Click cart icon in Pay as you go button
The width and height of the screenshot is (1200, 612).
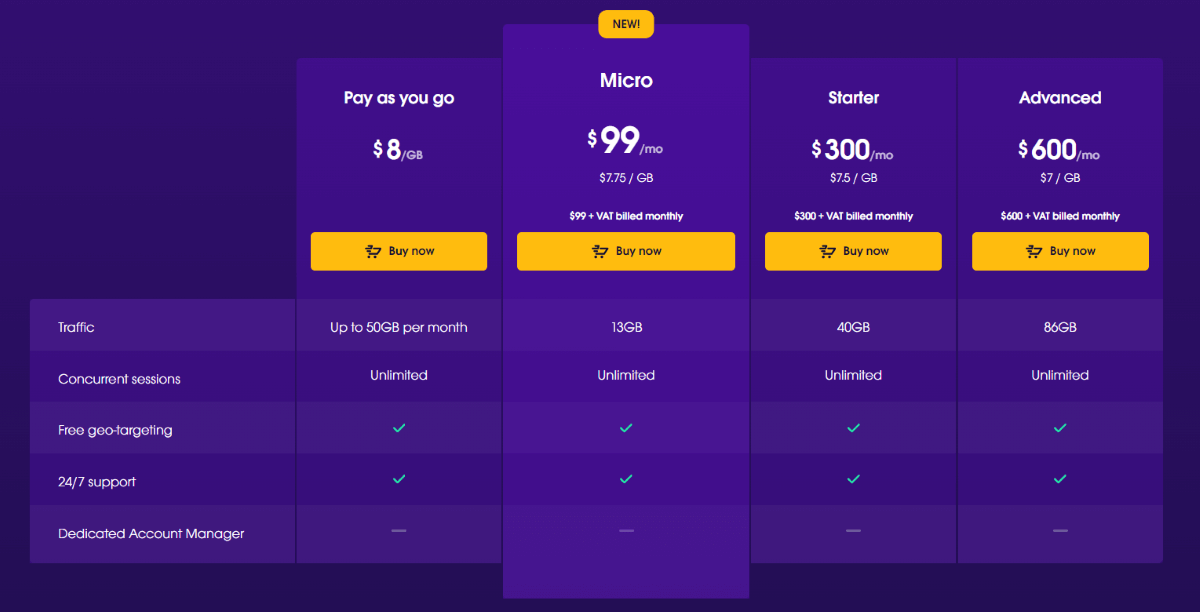[374, 252]
